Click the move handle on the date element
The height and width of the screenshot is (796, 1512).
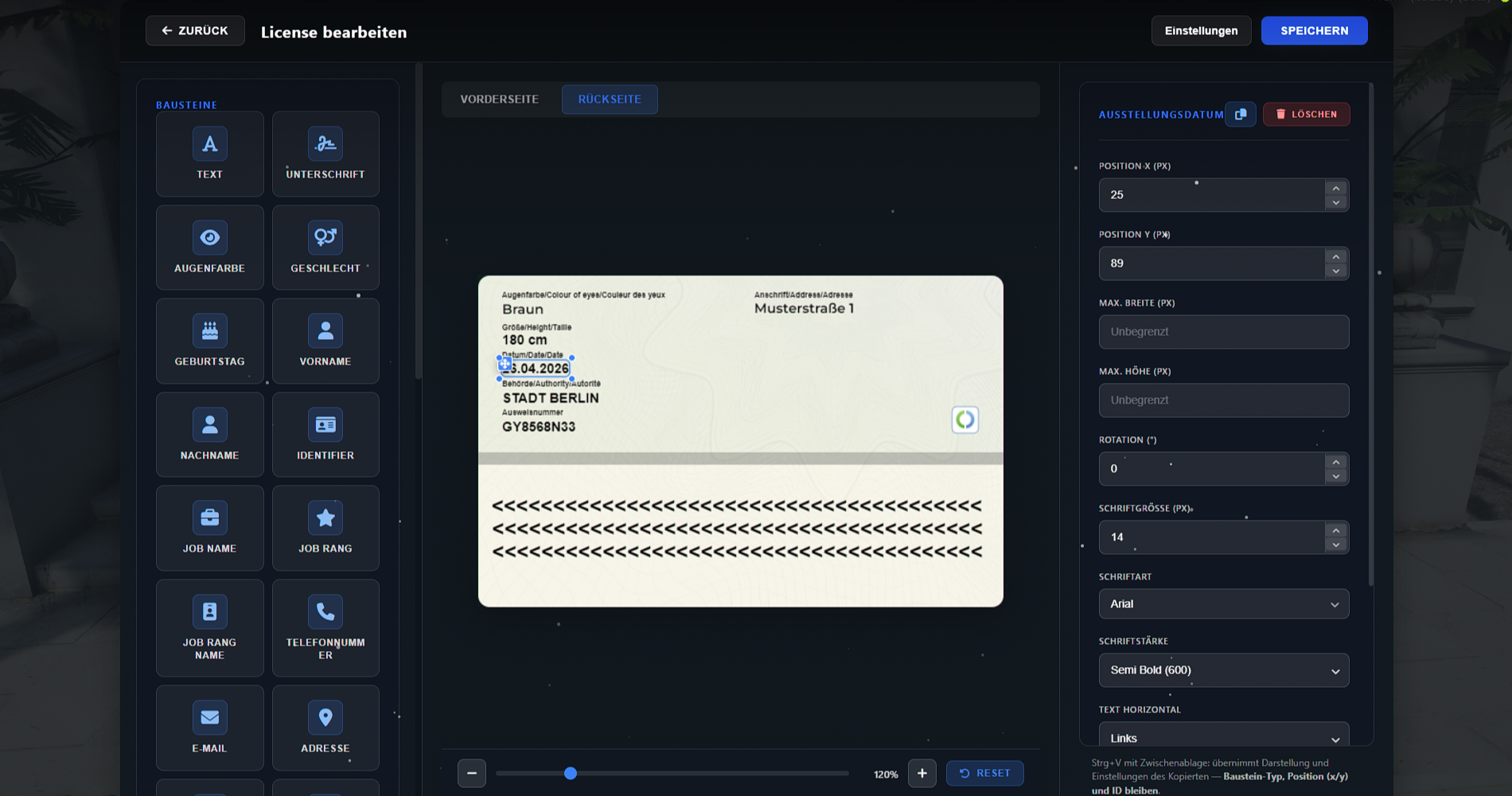(505, 364)
